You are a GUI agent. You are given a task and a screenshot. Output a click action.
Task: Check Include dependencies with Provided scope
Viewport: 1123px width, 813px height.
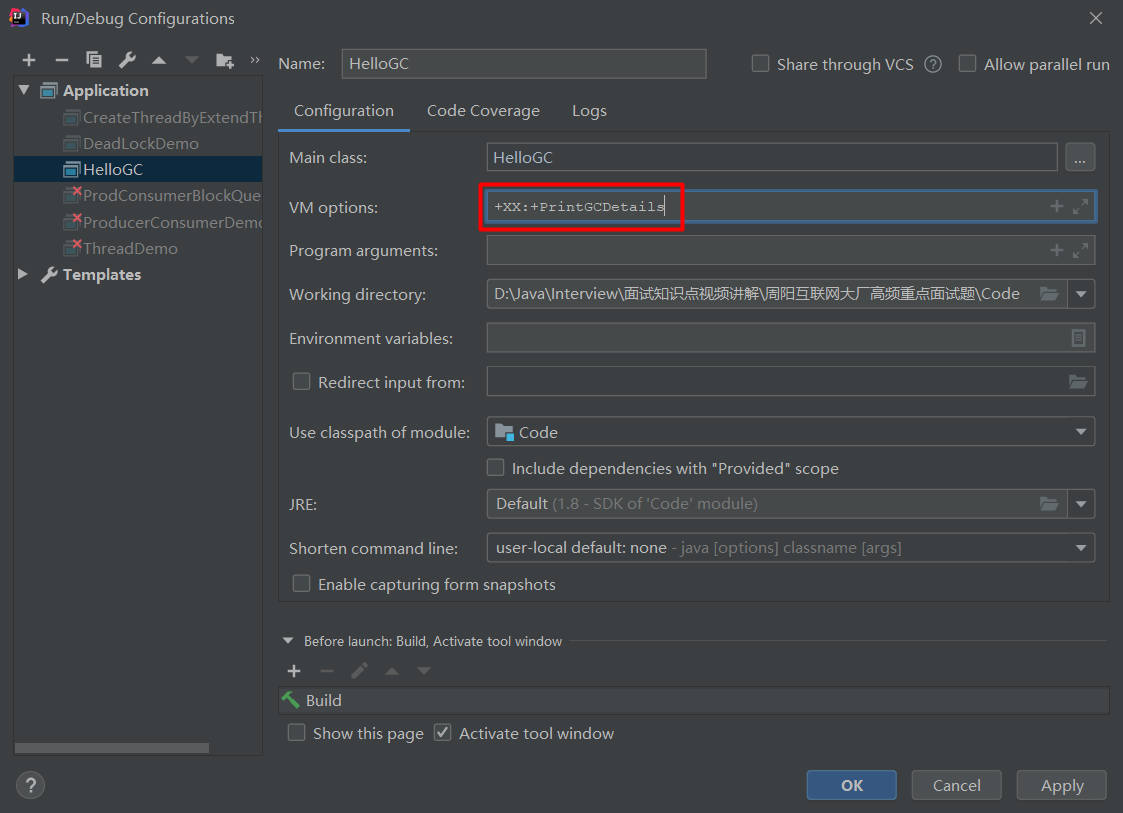495,468
